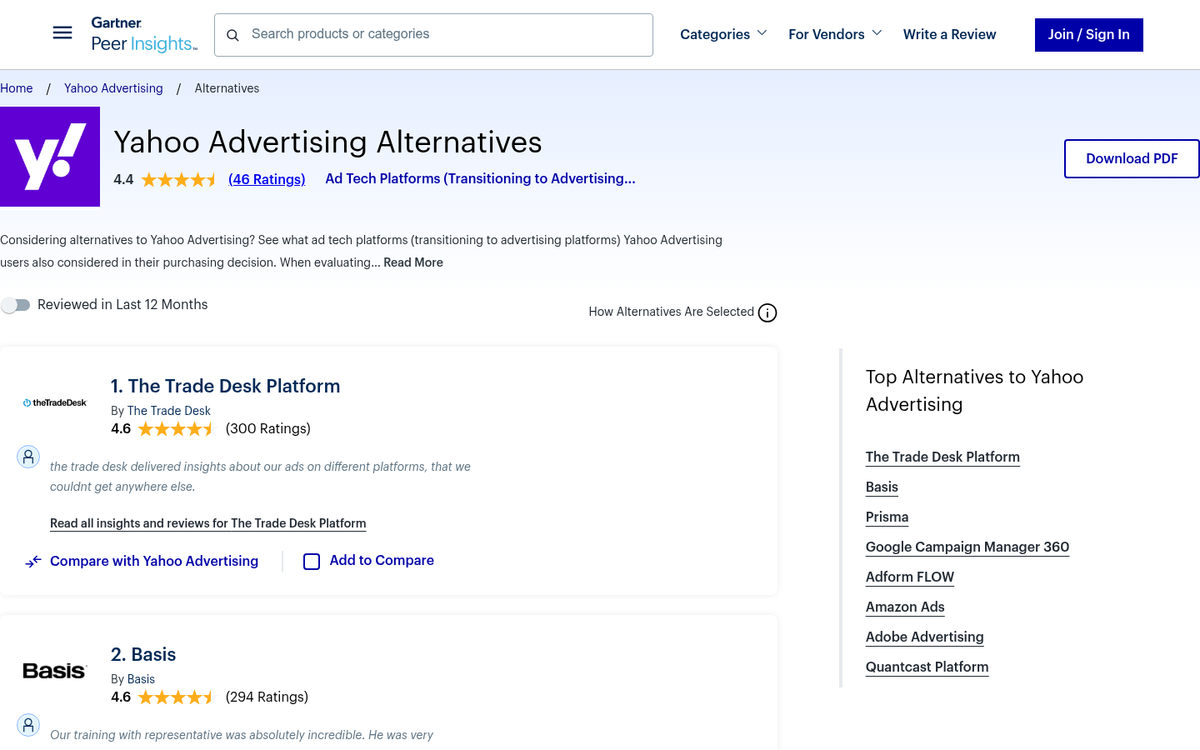Image resolution: width=1200 pixels, height=750 pixels.
Task: Click the reviewer avatar on the Basis card
Action: point(28,725)
